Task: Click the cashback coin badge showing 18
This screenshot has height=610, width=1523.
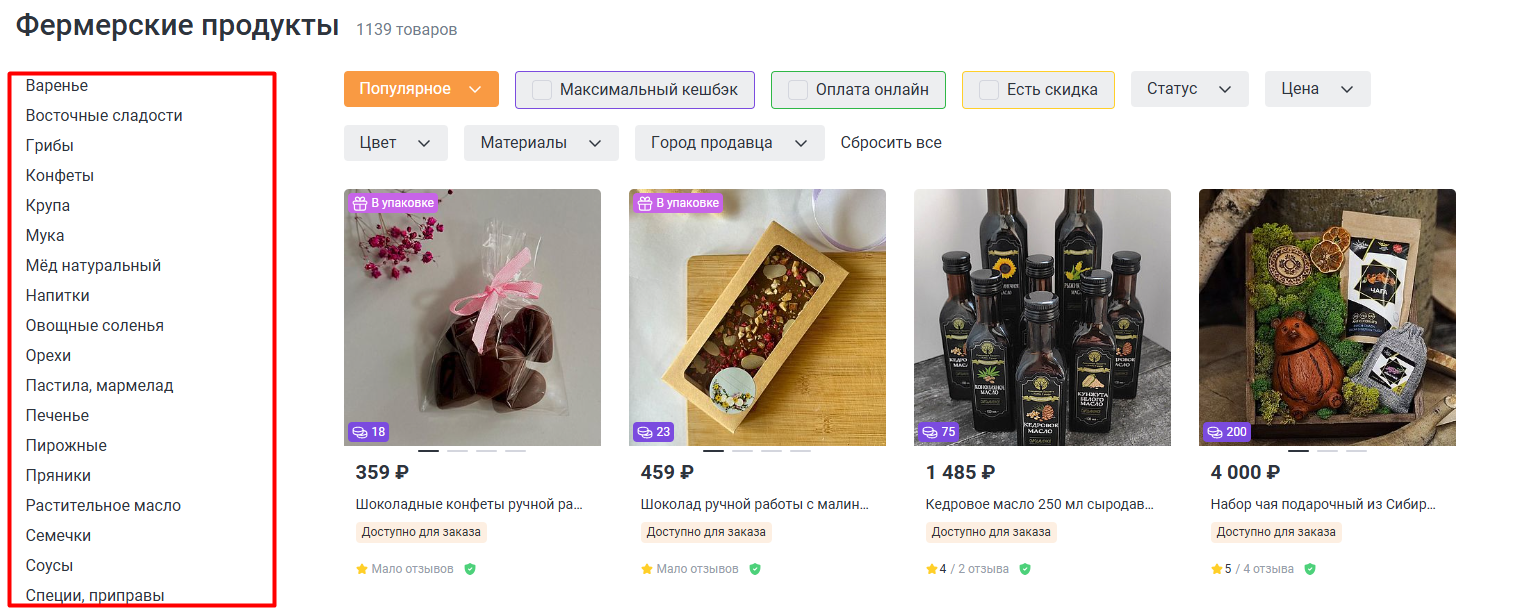Action: pyautogui.click(x=368, y=432)
